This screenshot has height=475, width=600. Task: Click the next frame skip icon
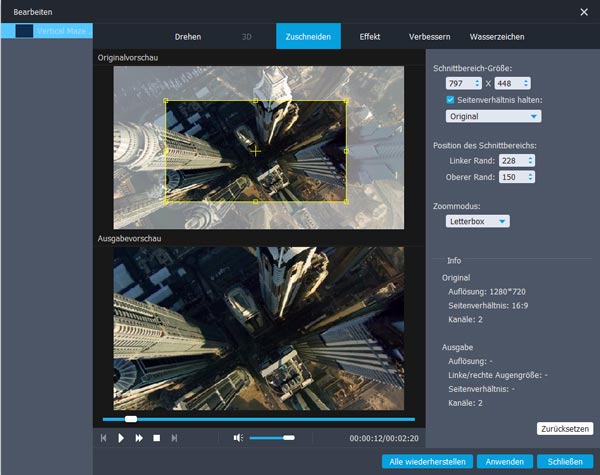click(174, 438)
